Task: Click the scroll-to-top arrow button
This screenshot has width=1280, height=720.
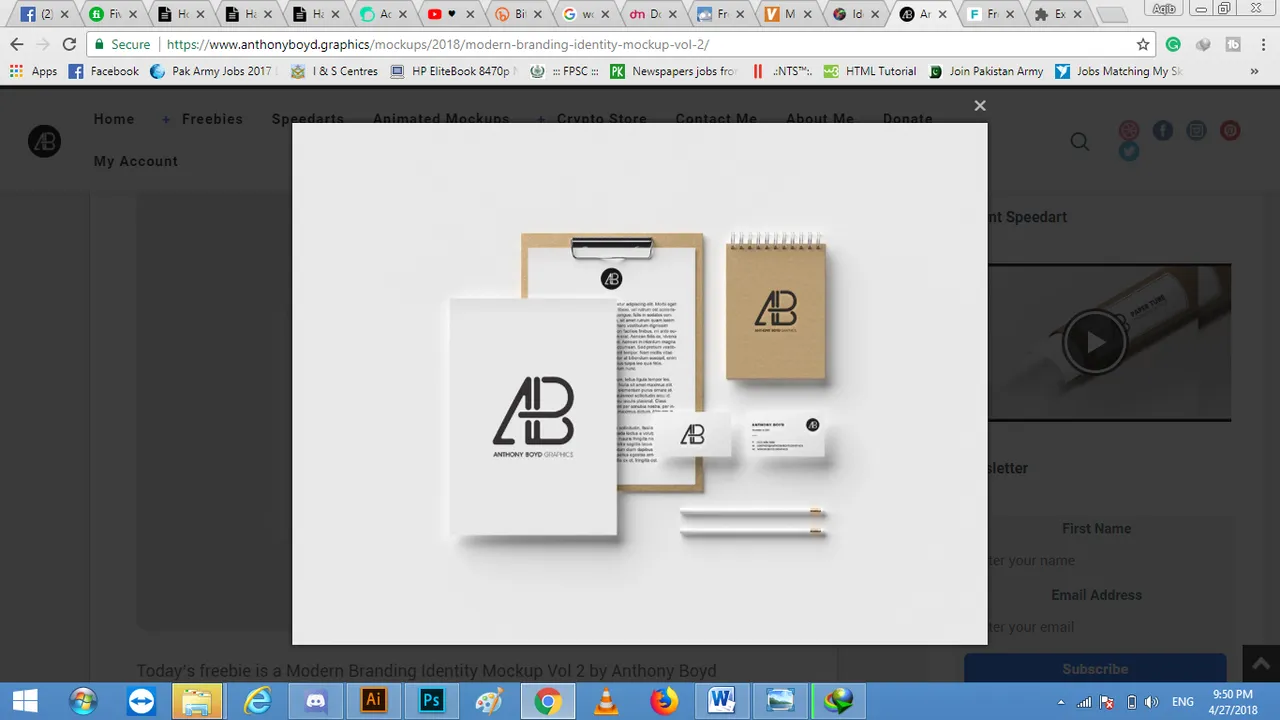Action: tap(1260, 665)
